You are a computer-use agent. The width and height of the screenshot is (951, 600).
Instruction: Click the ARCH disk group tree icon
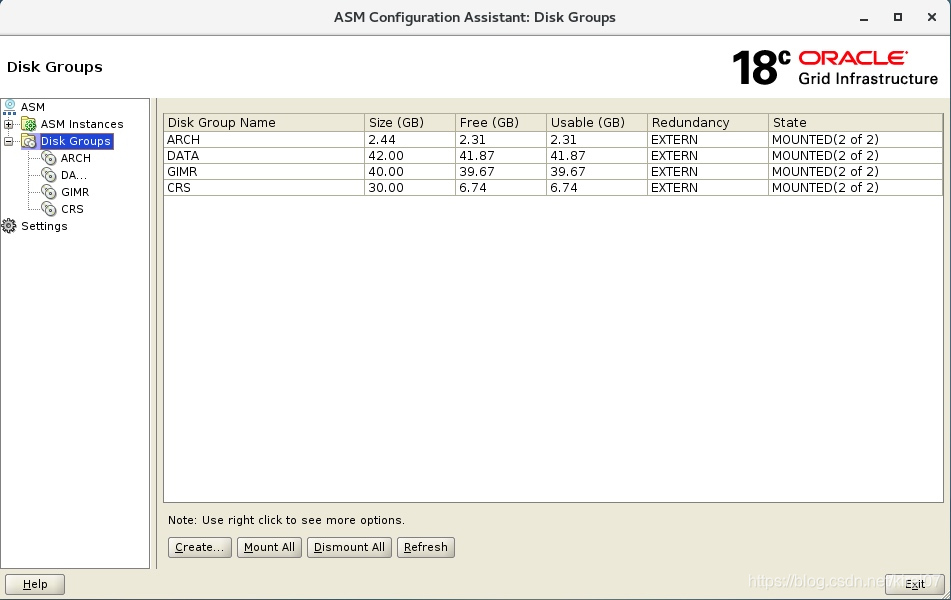click(x=49, y=158)
